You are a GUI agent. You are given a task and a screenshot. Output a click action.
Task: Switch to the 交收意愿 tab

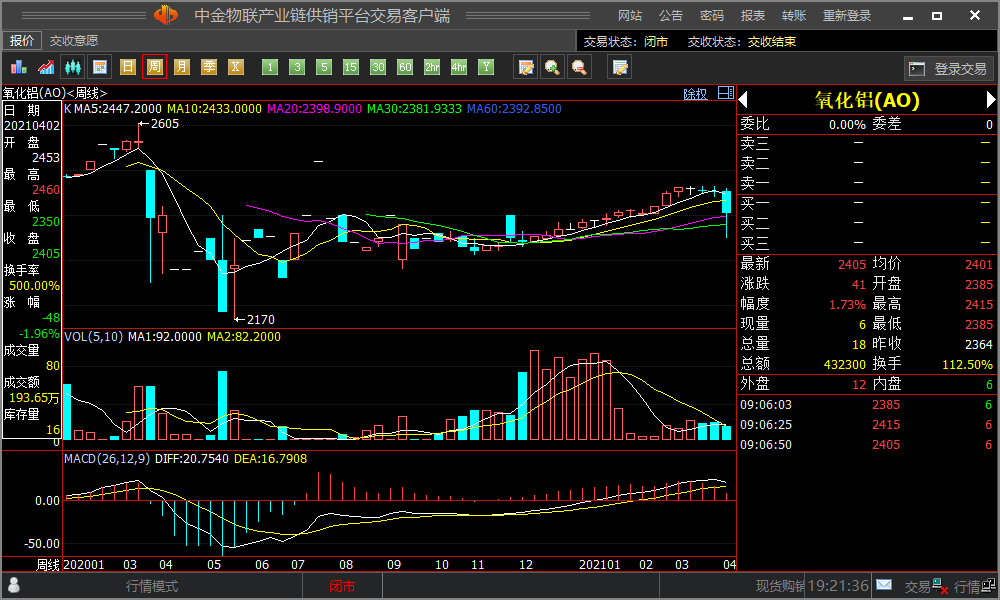(74, 41)
